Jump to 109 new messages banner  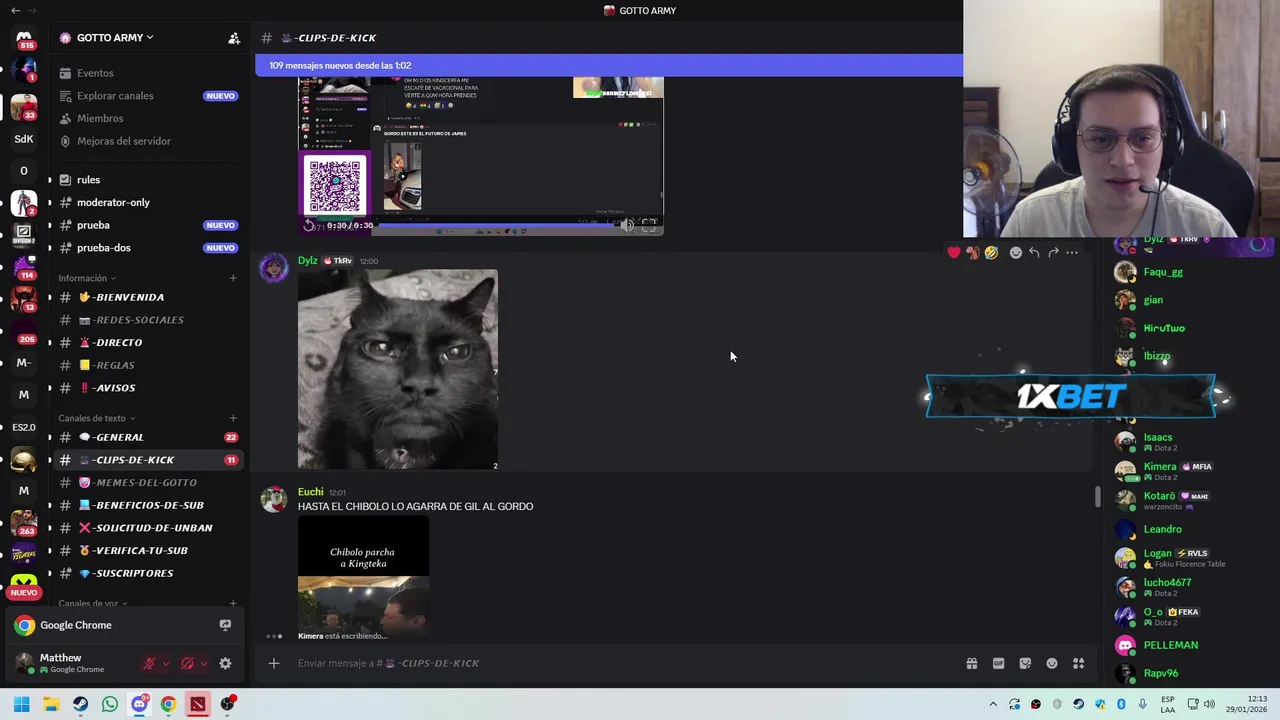click(x=609, y=65)
